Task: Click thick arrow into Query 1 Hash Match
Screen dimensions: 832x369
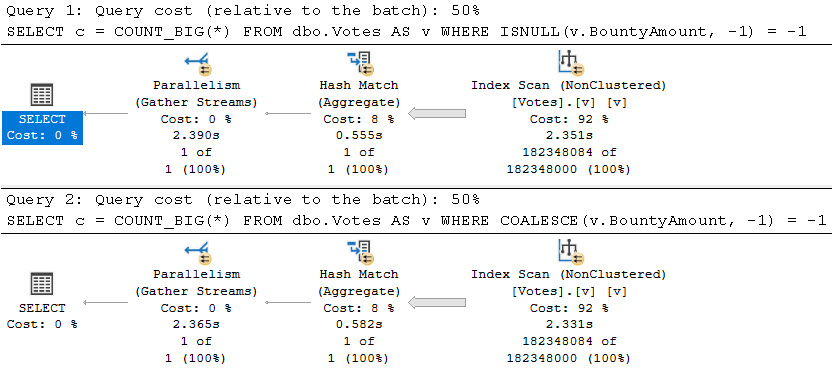Action: tap(437, 113)
